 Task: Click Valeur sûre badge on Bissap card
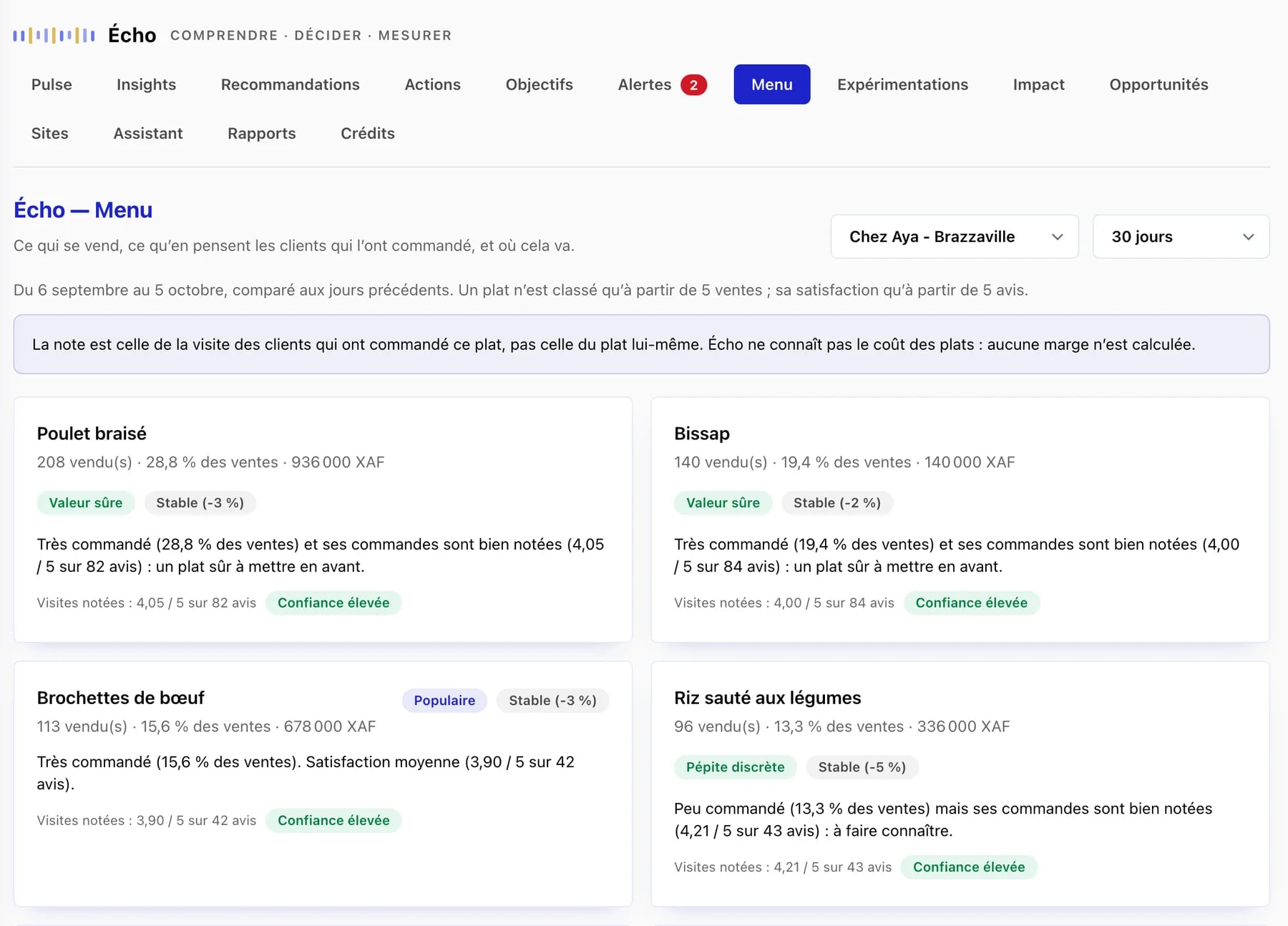pyautogui.click(x=723, y=503)
